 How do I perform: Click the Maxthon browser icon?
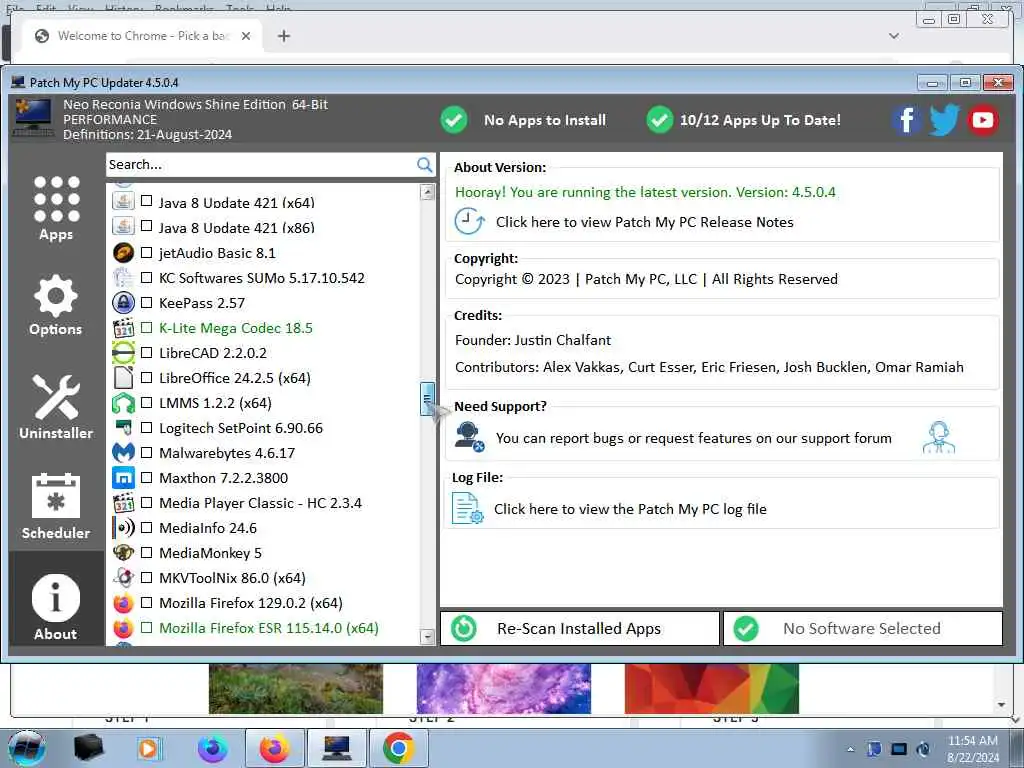[x=123, y=477]
